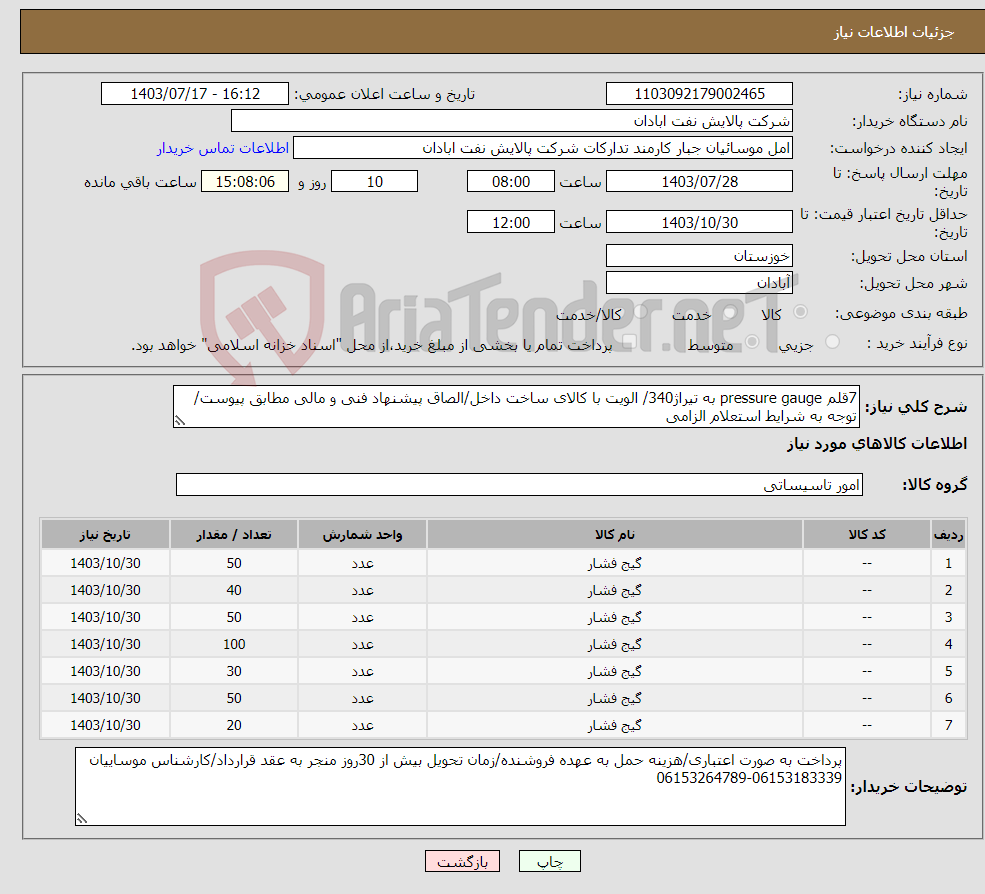Click the unit عدد in row 3
The height and width of the screenshot is (894, 985).
coord(362,618)
